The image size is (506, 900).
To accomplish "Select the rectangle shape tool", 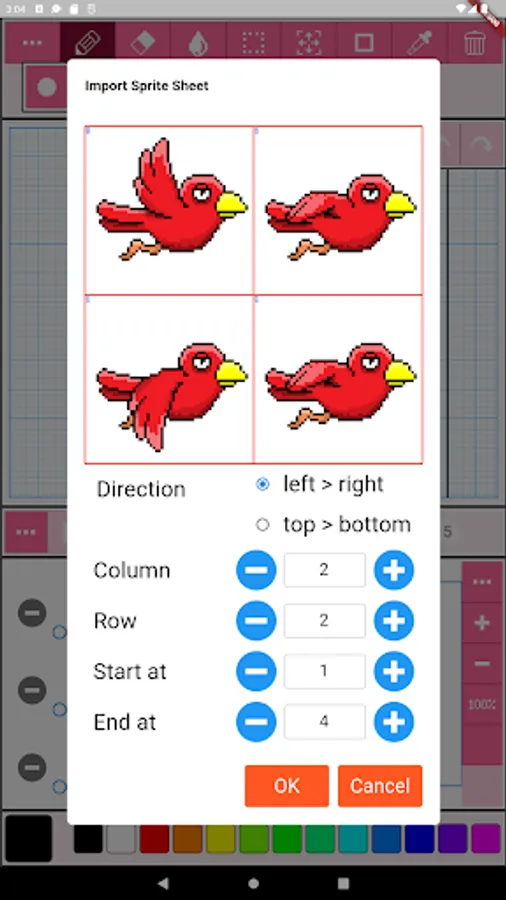I will pyautogui.click(x=364, y=42).
